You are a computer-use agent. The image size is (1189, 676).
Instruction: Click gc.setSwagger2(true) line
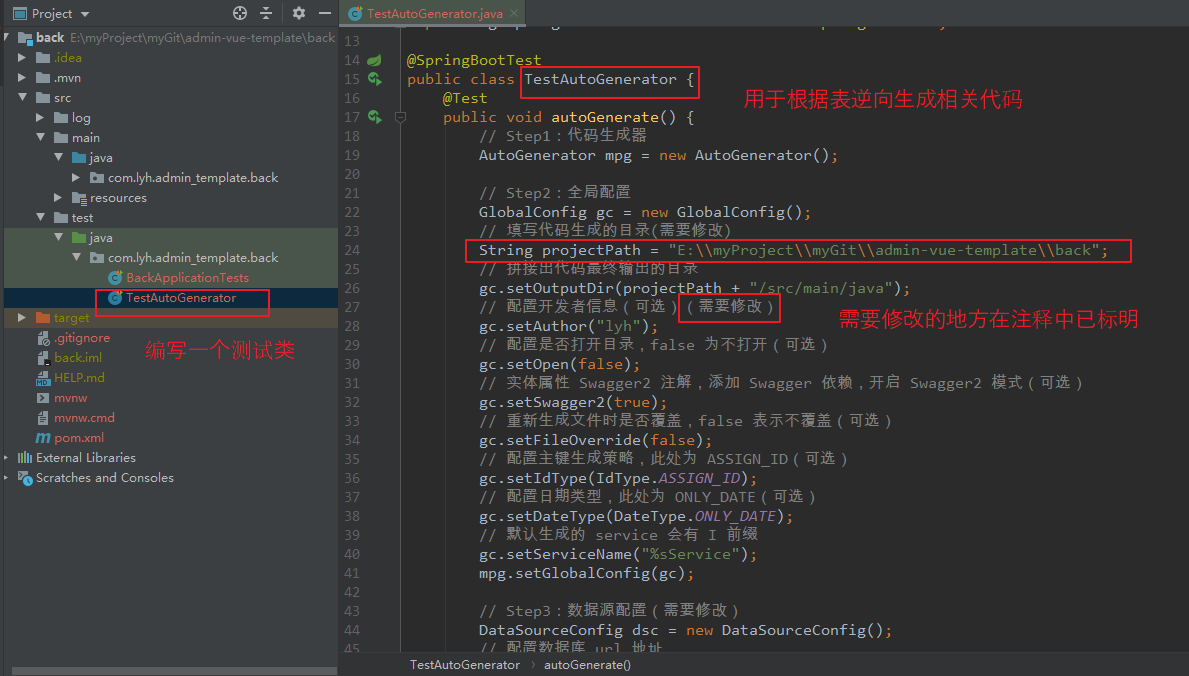pos(573,402)
